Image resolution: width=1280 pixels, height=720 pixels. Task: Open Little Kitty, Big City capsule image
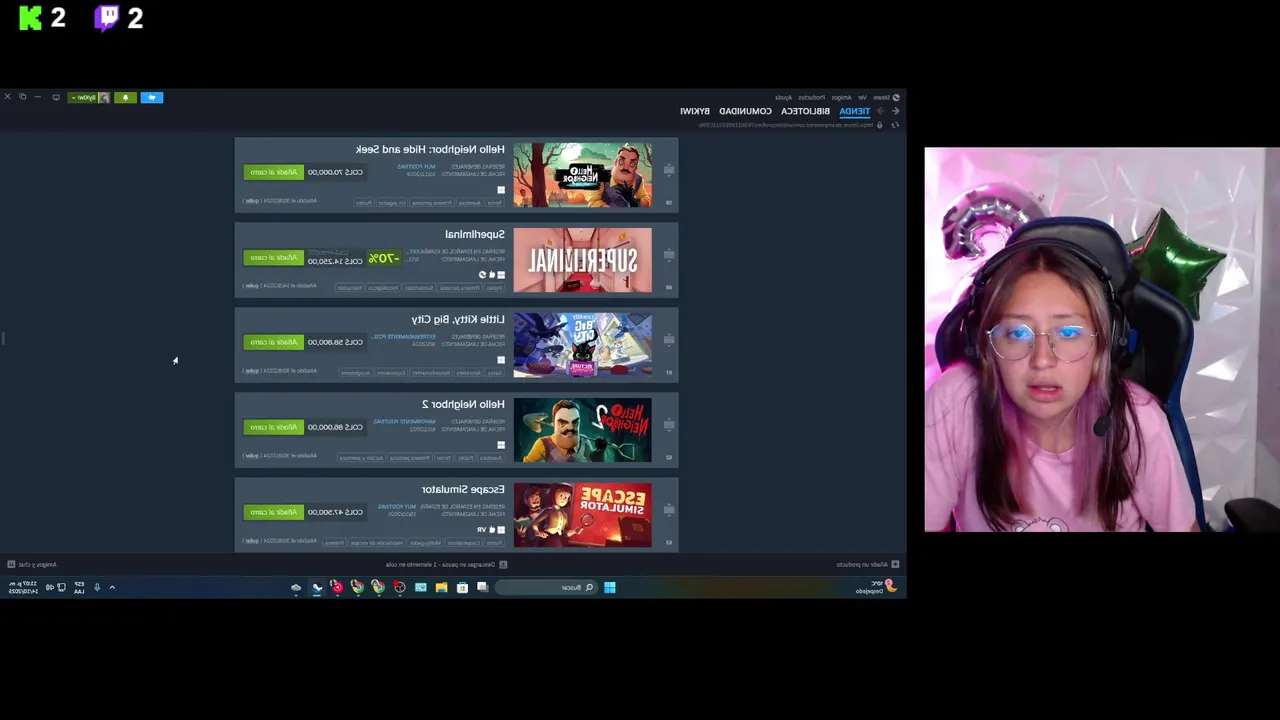(582, 345)
